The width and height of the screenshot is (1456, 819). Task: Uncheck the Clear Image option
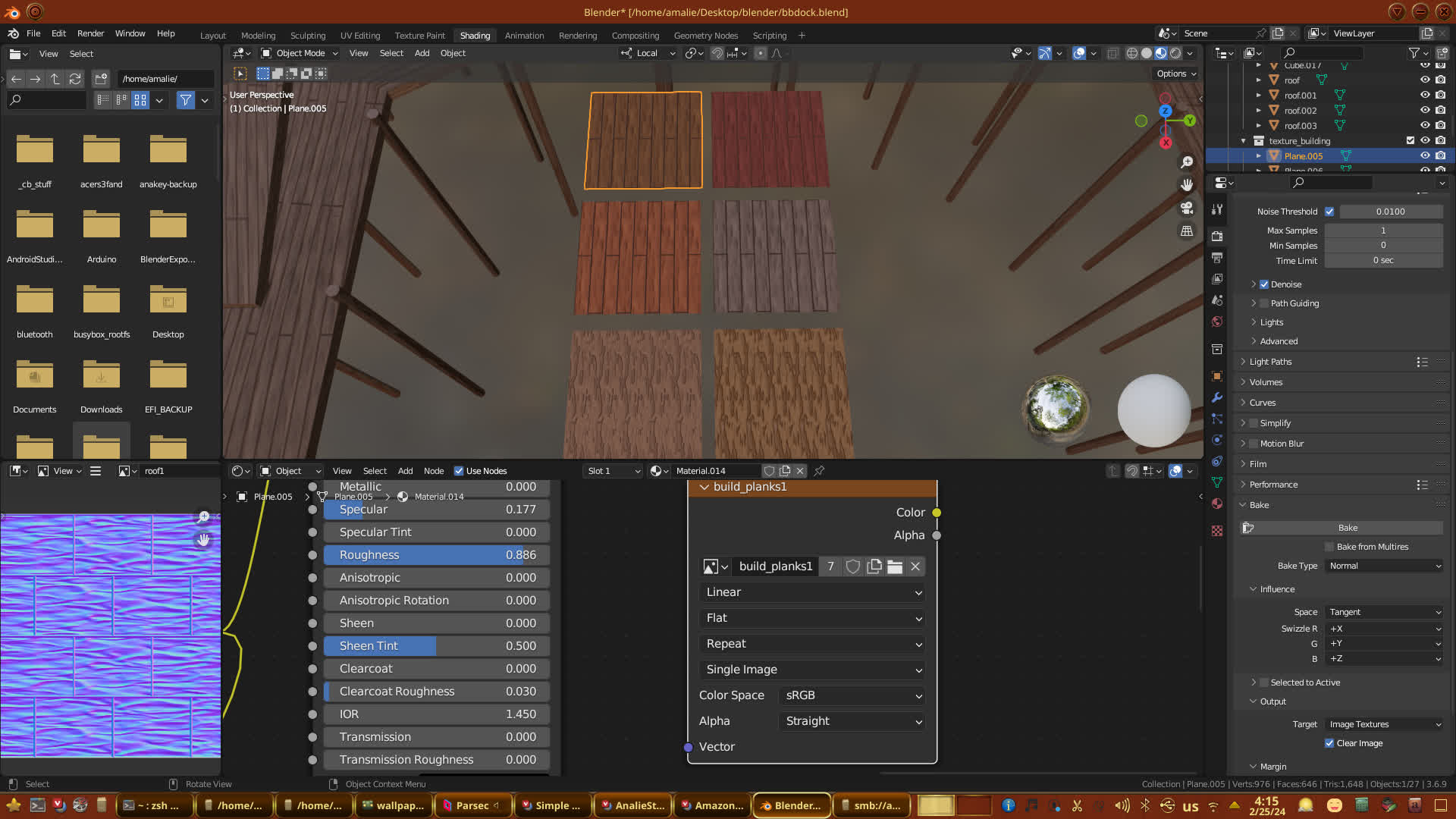click(1329, 743)
